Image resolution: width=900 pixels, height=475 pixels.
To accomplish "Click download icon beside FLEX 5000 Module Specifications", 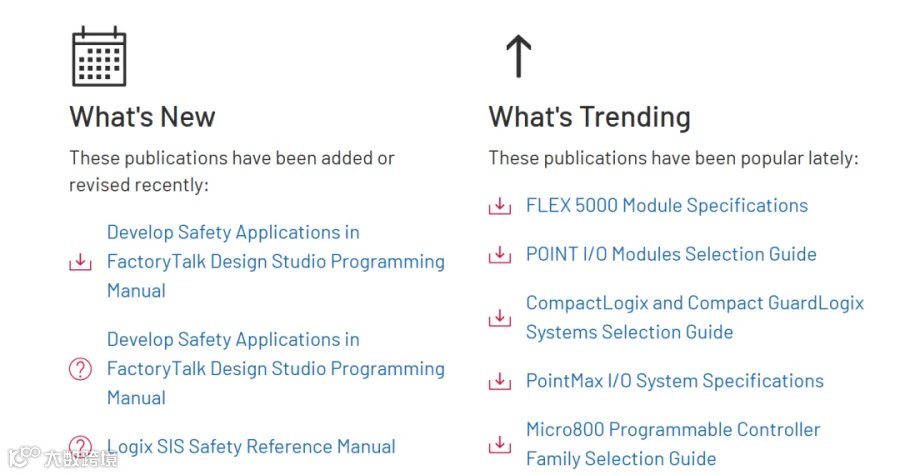I will click(x=499, y=206).
